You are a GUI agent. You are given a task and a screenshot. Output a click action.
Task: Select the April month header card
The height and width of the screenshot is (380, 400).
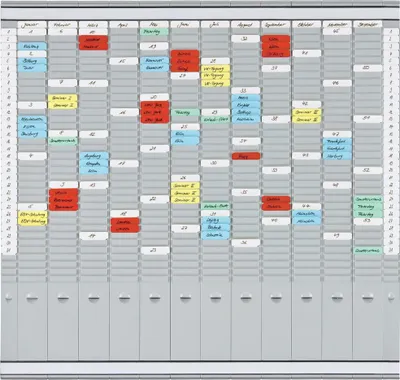coord(124,25)
